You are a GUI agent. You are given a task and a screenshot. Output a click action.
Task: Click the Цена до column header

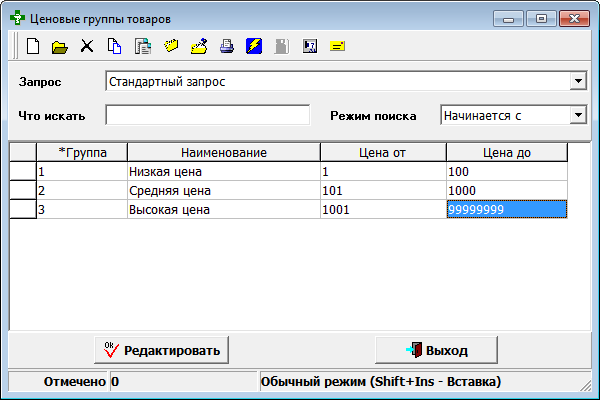507,152
